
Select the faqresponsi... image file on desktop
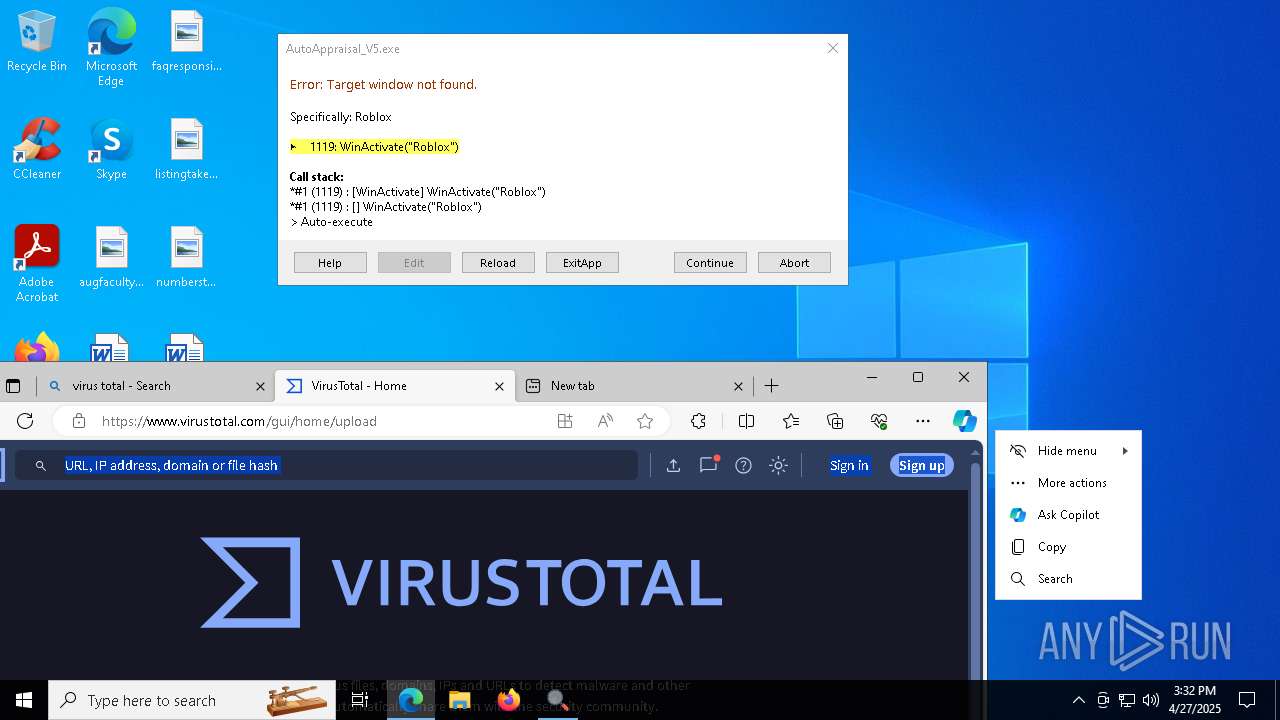(186, 42)
